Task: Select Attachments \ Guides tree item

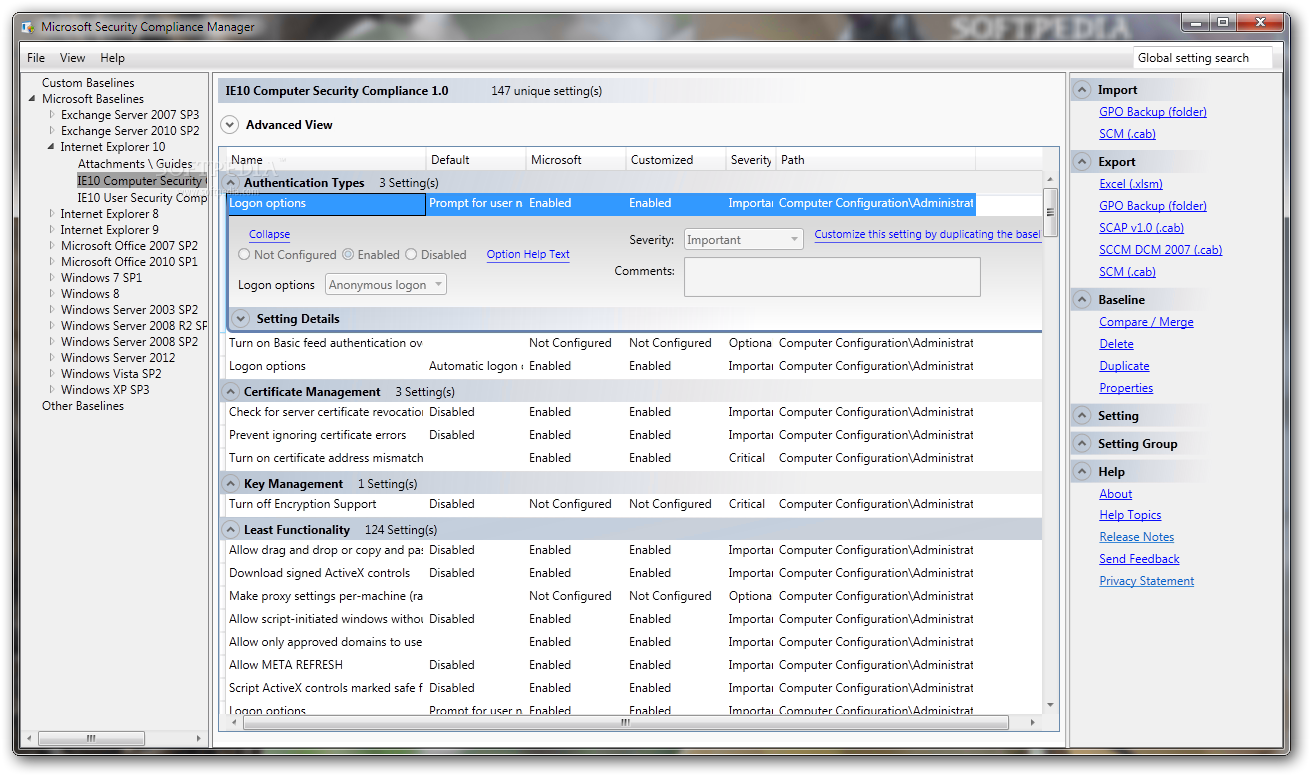Action: click(135, 164)
